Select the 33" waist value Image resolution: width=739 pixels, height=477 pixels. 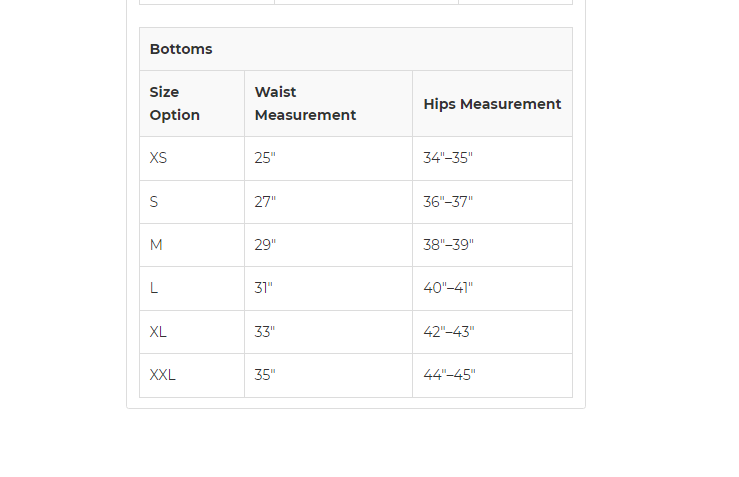[265, 332]
